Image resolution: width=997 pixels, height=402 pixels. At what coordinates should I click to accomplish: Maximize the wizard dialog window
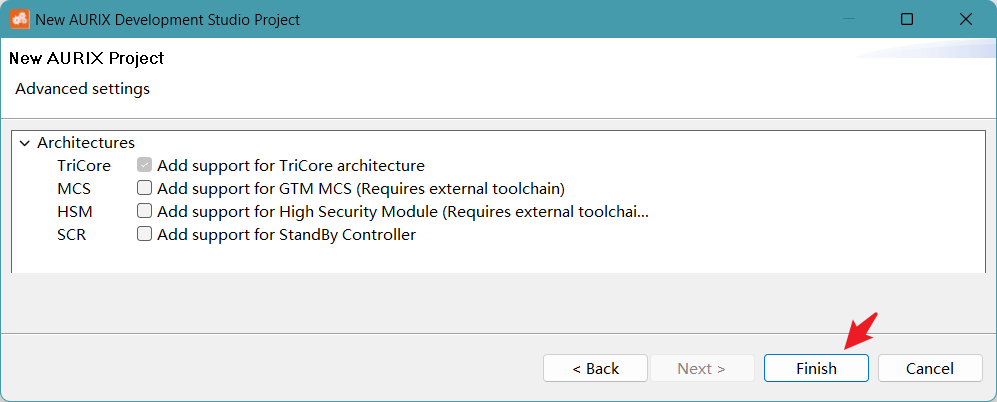907,19
